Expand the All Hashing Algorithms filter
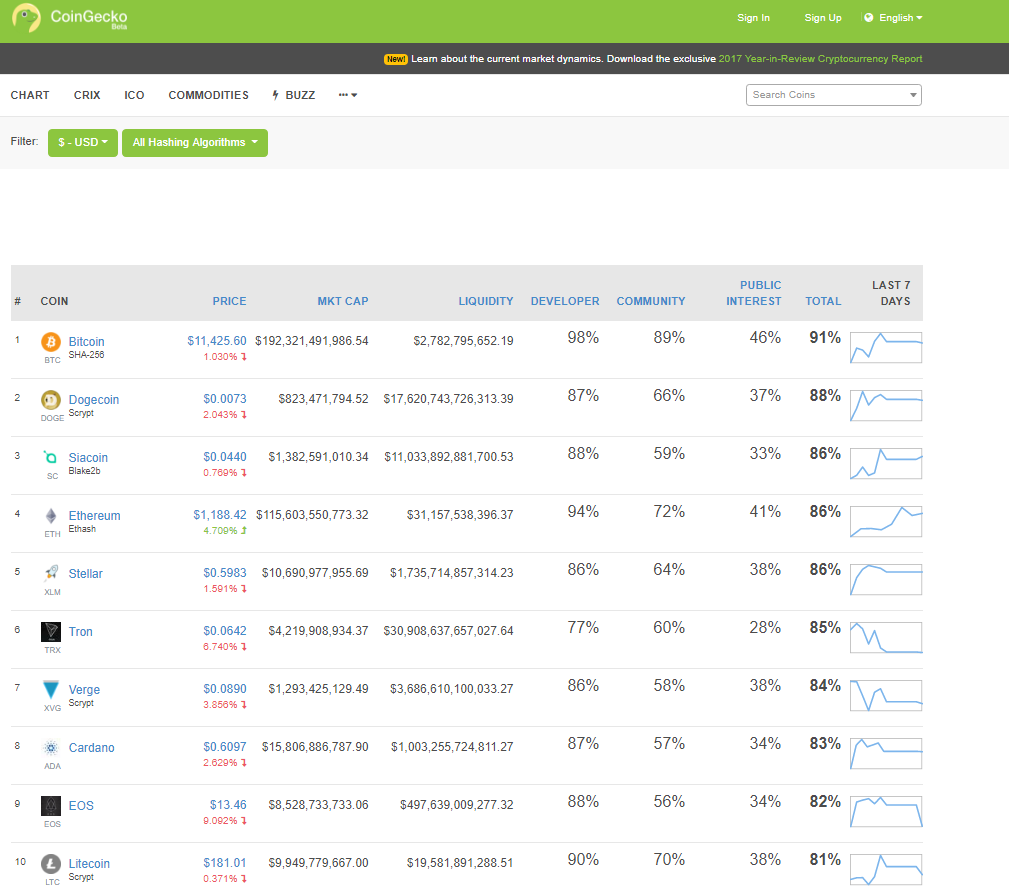The height and width of the screenshot is (895, 1009). [x=195, y=142]
